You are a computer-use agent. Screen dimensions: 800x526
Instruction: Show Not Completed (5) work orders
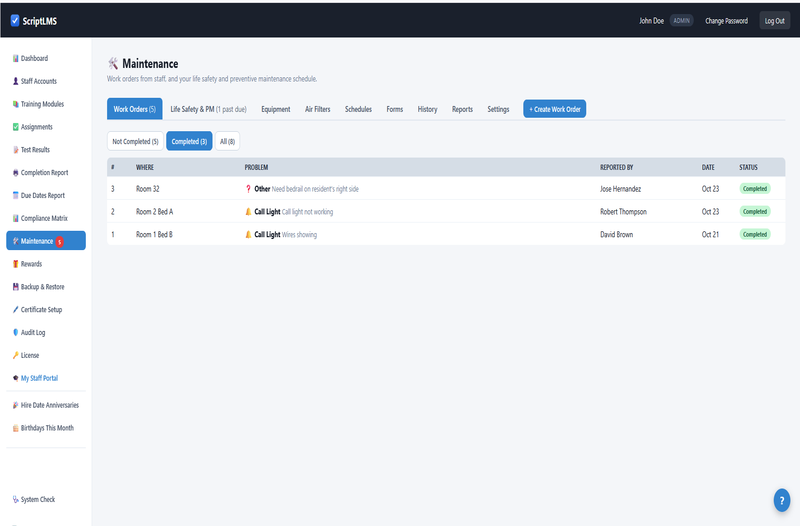click(135, 141)
